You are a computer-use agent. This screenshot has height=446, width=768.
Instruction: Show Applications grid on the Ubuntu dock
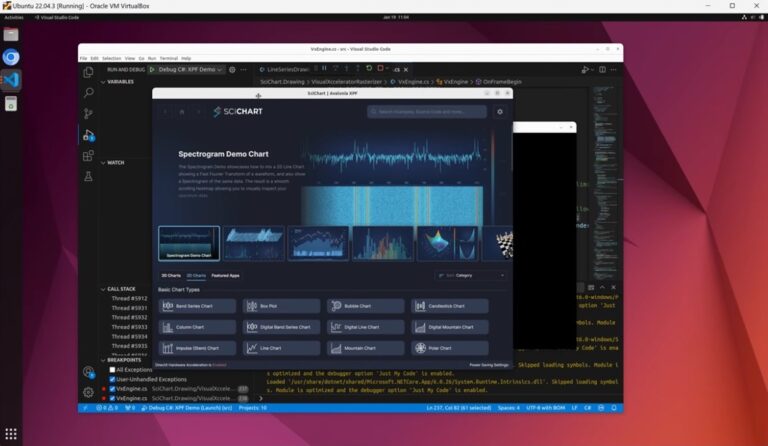pos(11,434)
